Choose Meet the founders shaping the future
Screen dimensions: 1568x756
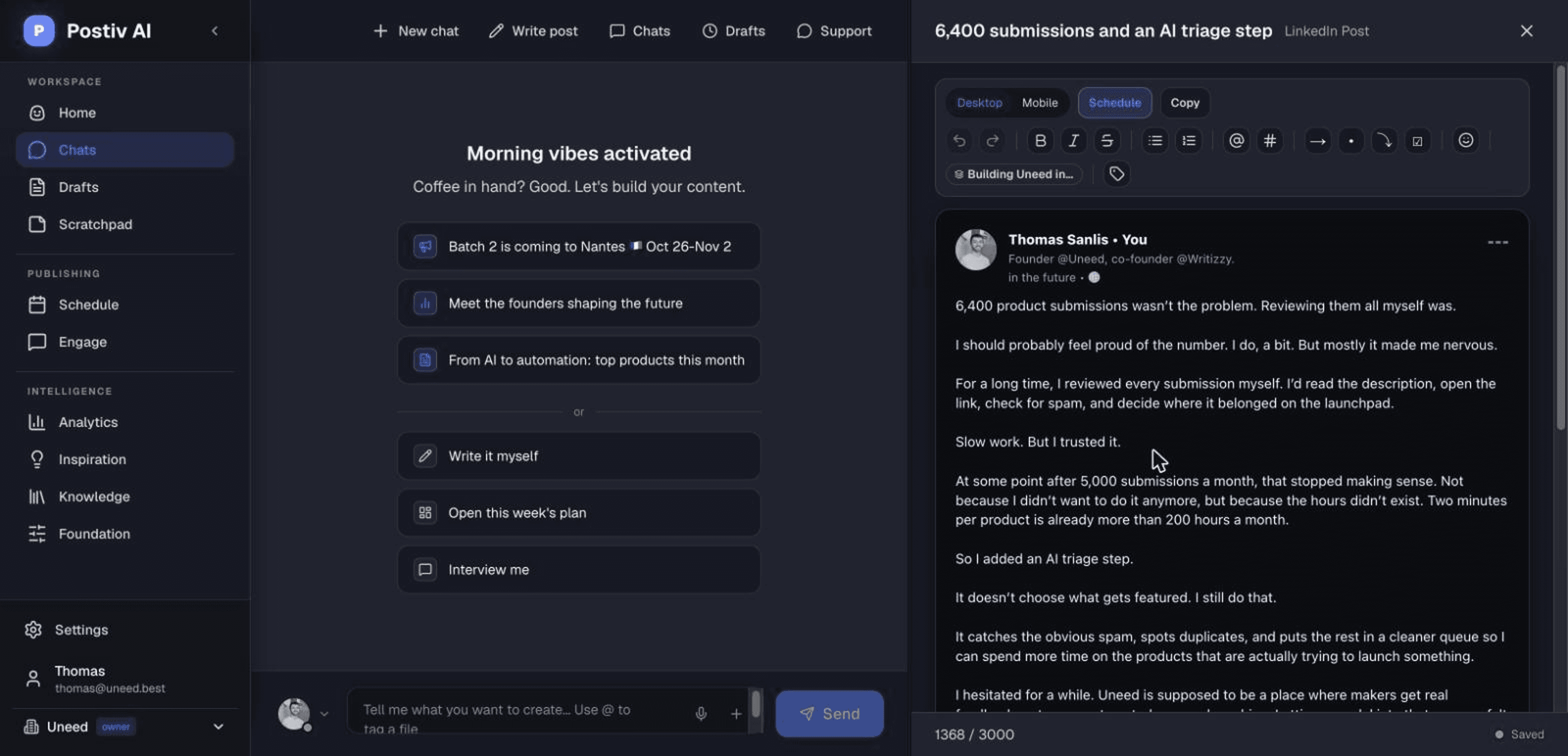coord(578,302)
